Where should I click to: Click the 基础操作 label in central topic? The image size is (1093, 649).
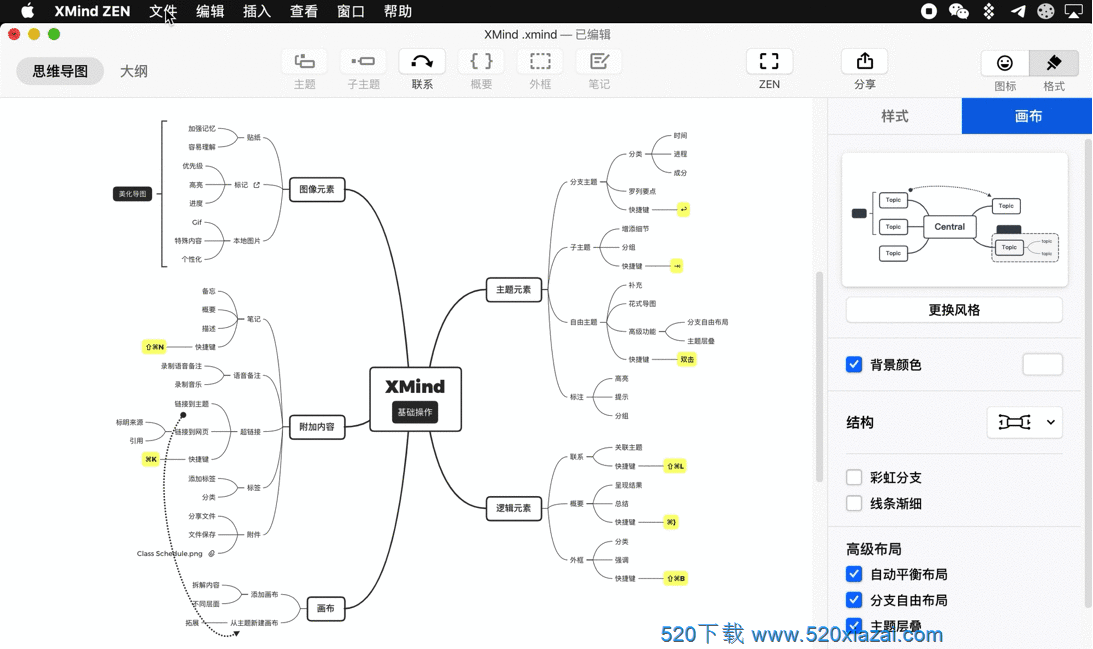click(x=415, y=412)
